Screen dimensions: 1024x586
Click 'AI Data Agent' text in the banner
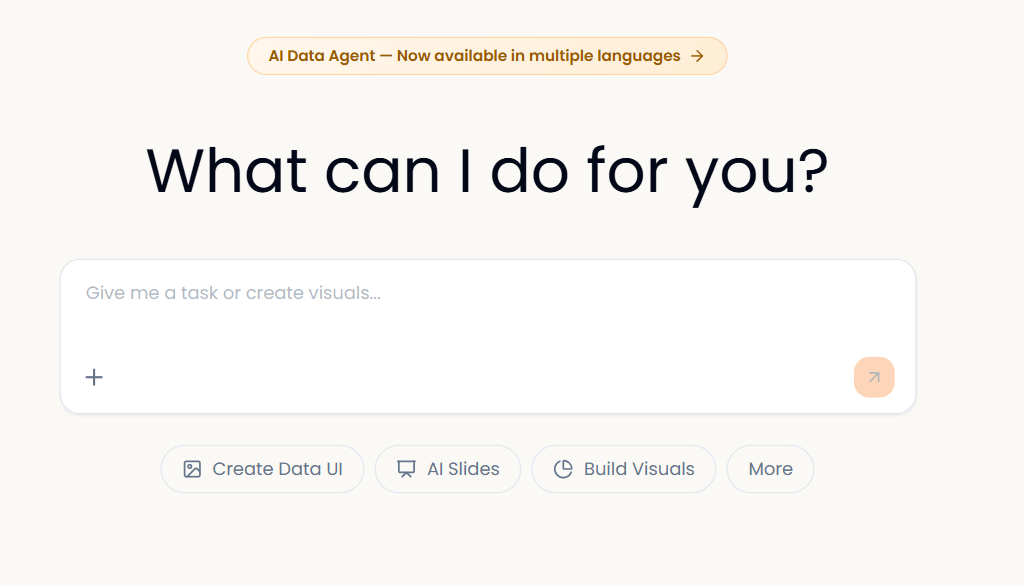point(320,56)
